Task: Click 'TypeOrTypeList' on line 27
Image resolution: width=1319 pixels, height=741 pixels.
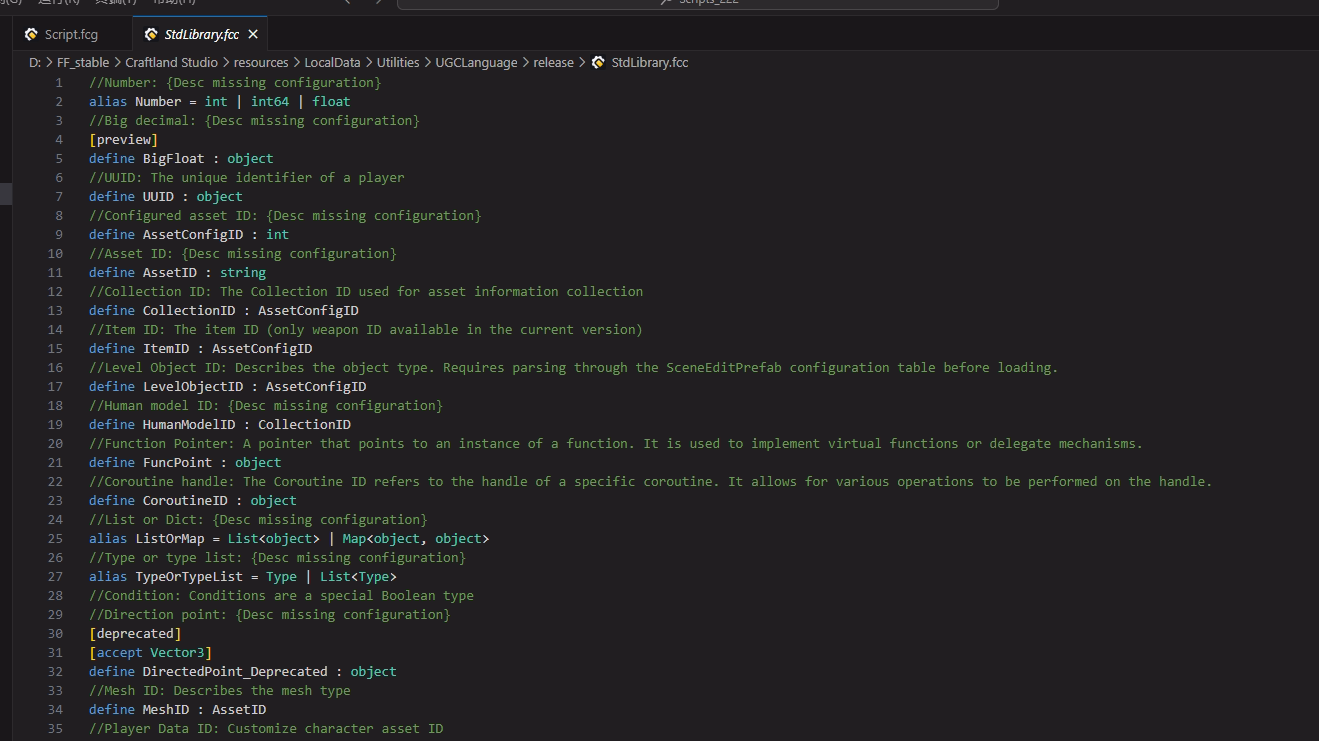Action: [x=189, y=576]
